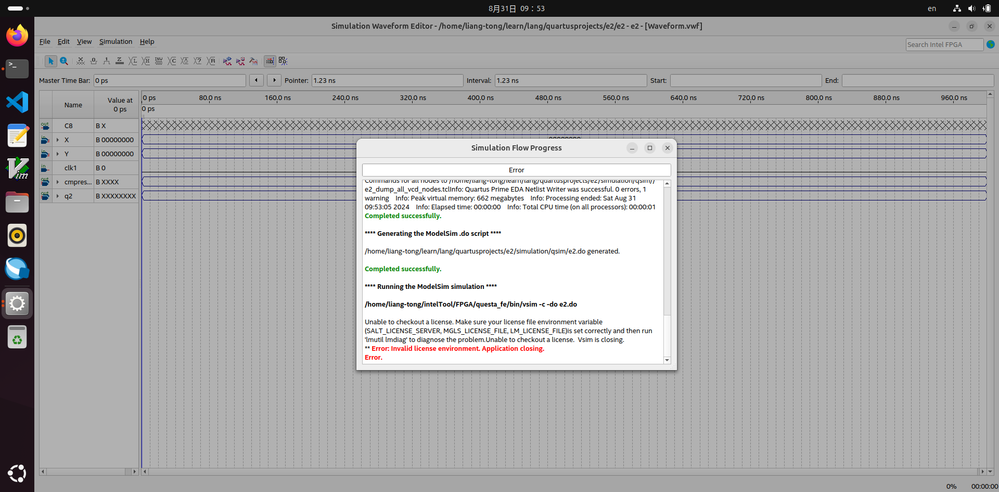Open clock showing 09:53 in top bar
999x492 pixels.
click(x=517, y=8)
